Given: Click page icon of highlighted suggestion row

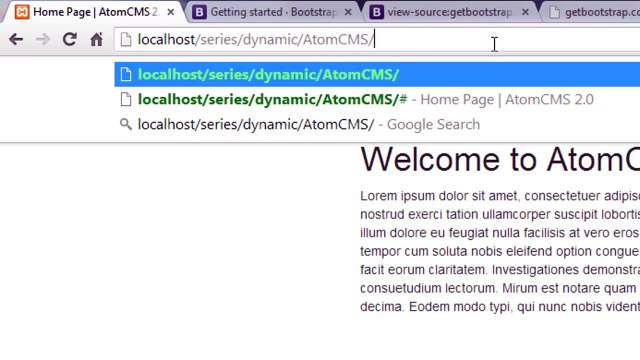Looking at the screenshot, I should [126, 74].
